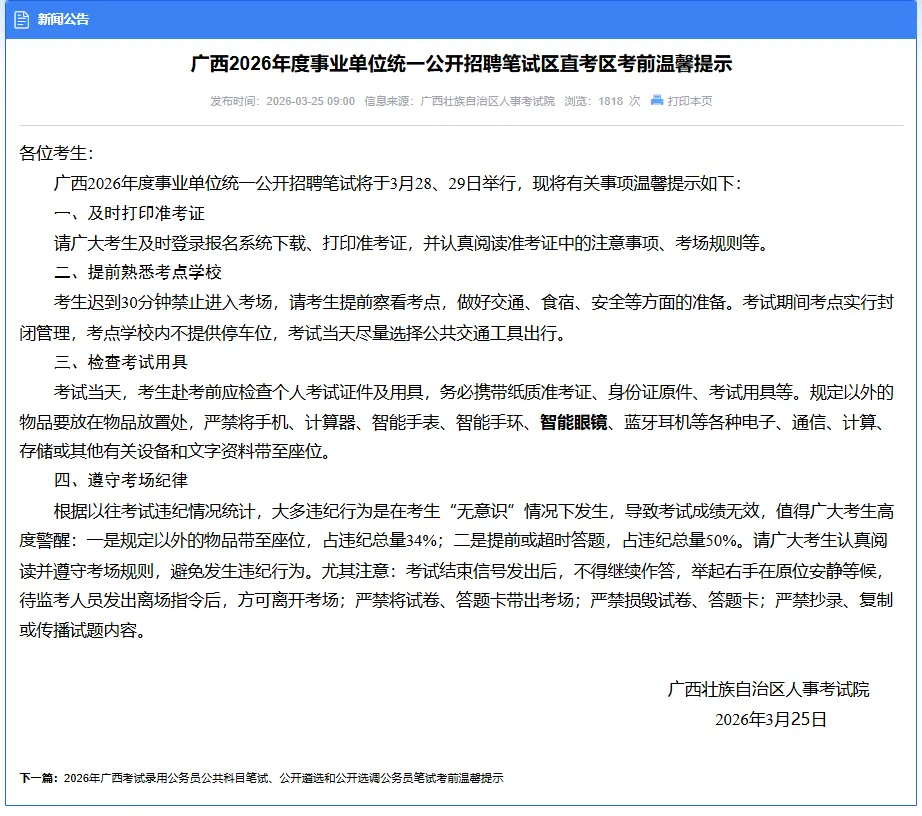Click the article title 广西2026年度事业单位统一公开招聘笔试
The image size is (922, 816).
(462, 63)
